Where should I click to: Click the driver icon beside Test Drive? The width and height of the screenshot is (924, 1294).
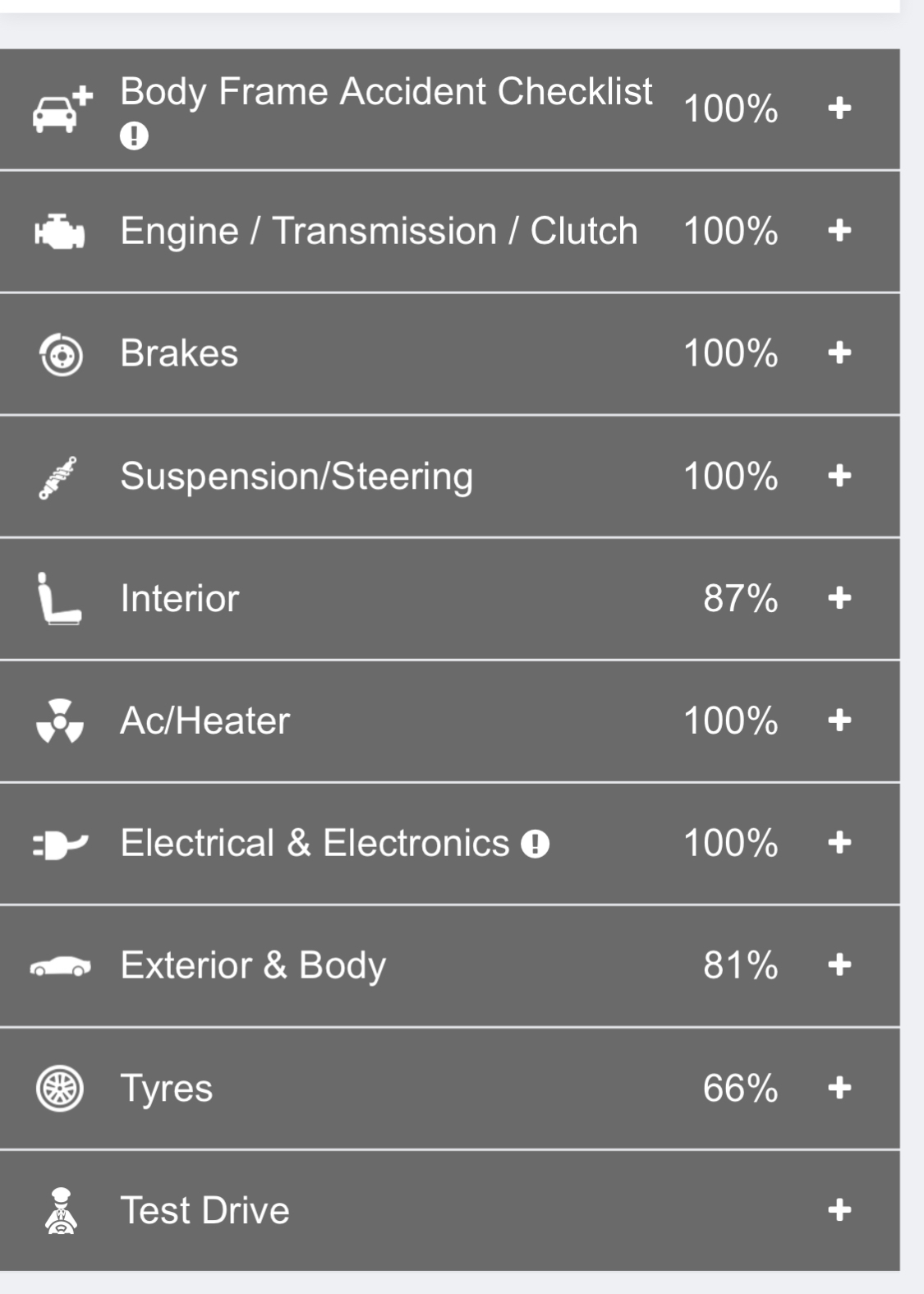[61, 1210]
